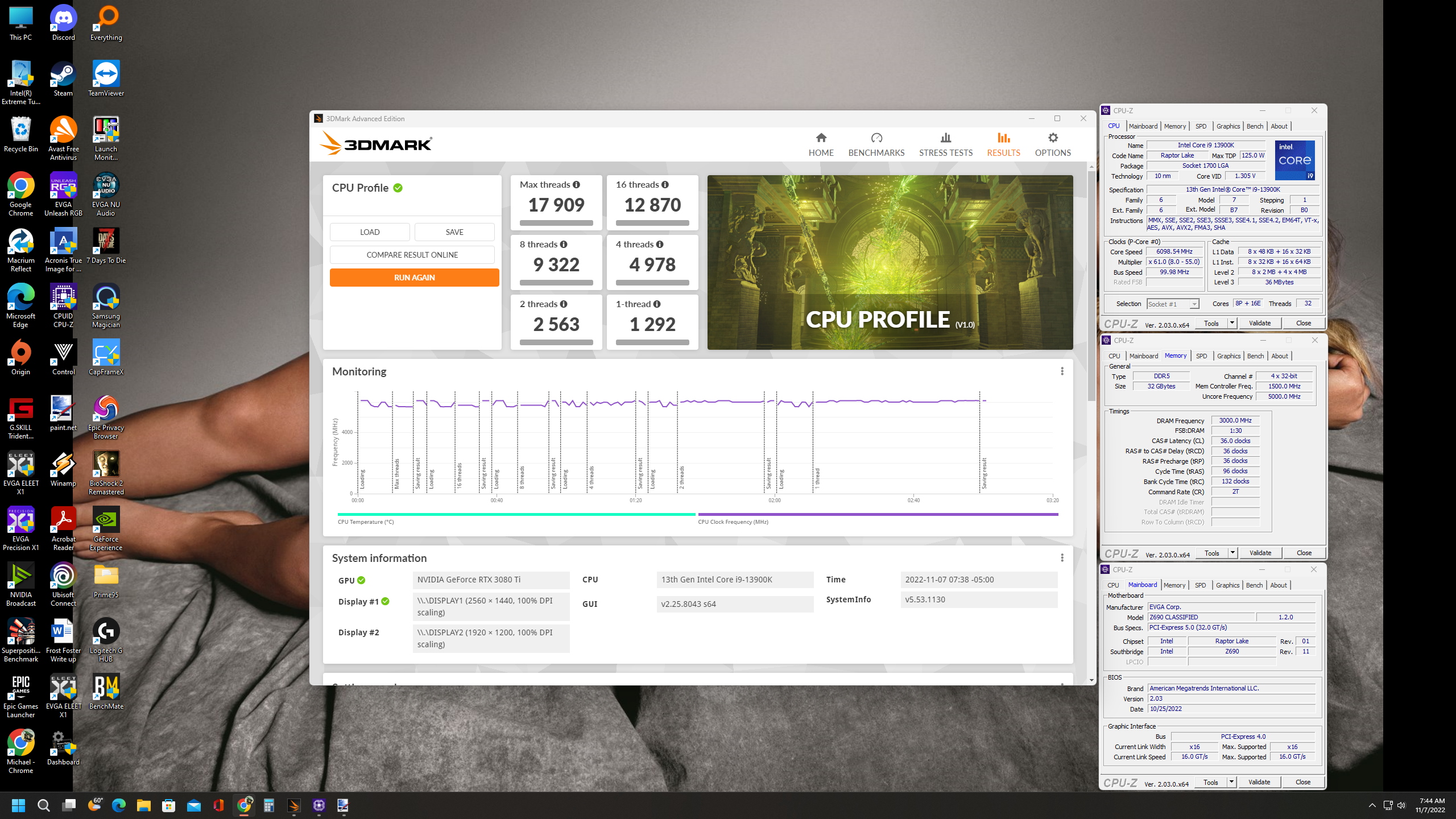This screenshot has height=819, width=1456.
Task: Click the Windows Start button
Action: pyautogui.click(x=19, y=805)
